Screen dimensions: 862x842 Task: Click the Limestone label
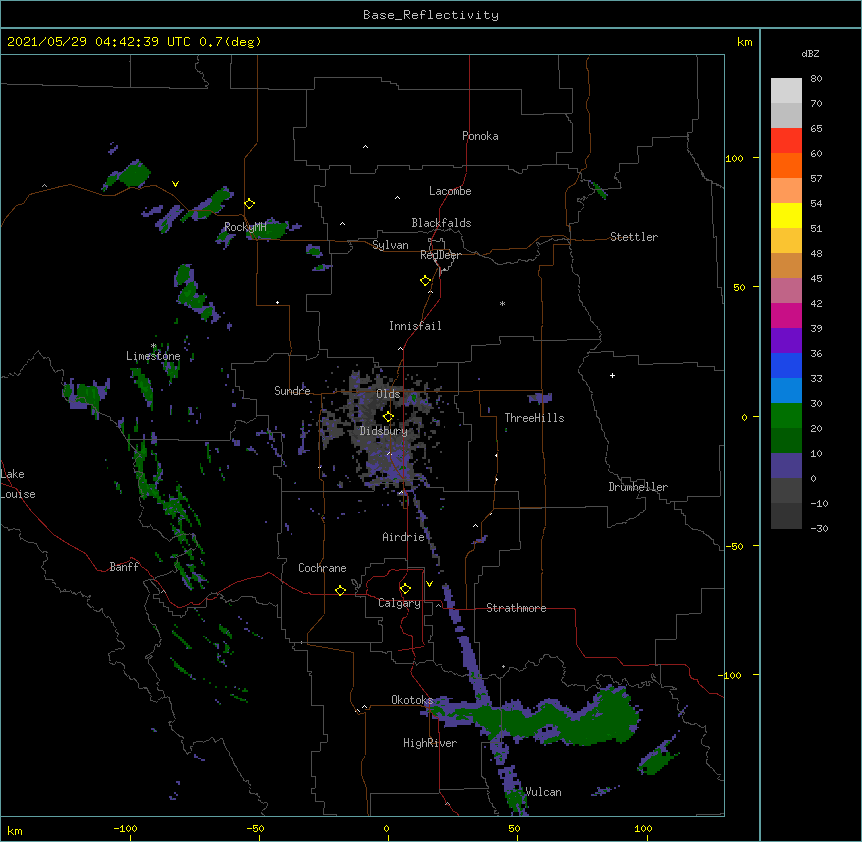tap(153, 356)
